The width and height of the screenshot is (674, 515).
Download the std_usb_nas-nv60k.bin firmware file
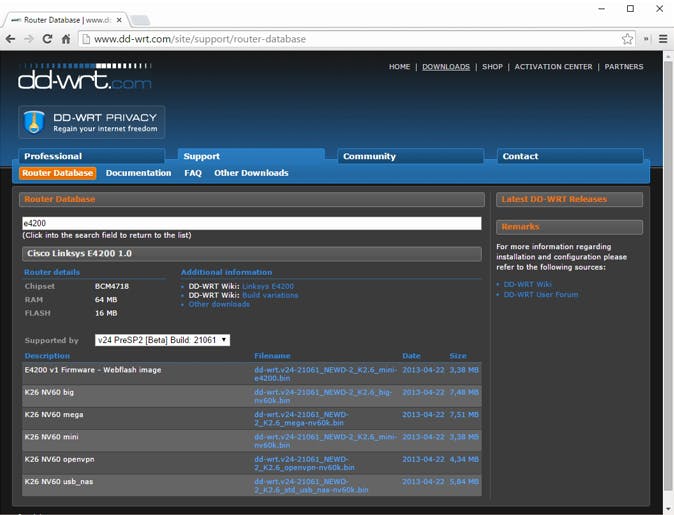tap(311, 486)
